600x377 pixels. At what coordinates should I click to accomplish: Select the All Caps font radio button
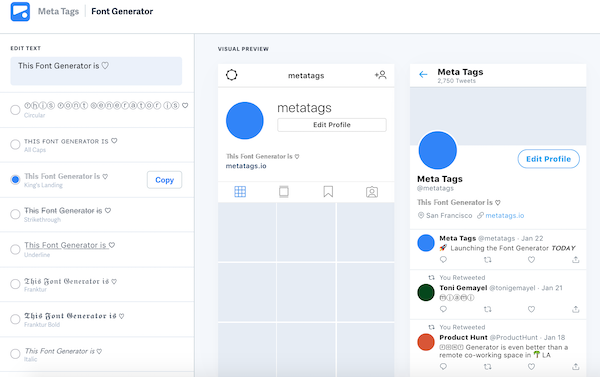click(x=15, y=145)
